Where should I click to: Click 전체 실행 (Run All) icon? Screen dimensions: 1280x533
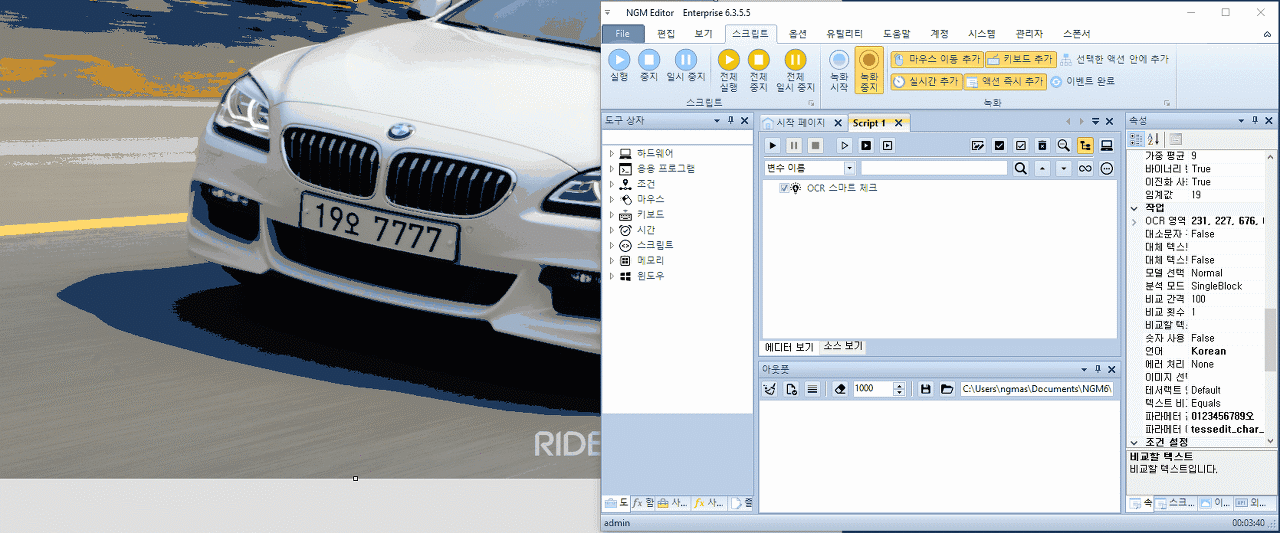729,60
